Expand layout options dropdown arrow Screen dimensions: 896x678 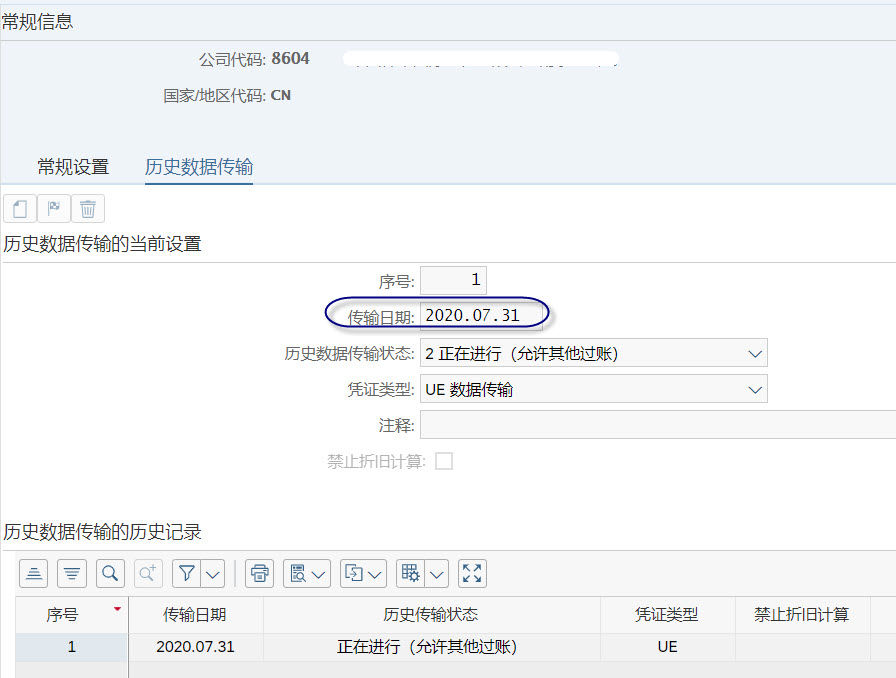pyautogui.click(x=437, y=574)
